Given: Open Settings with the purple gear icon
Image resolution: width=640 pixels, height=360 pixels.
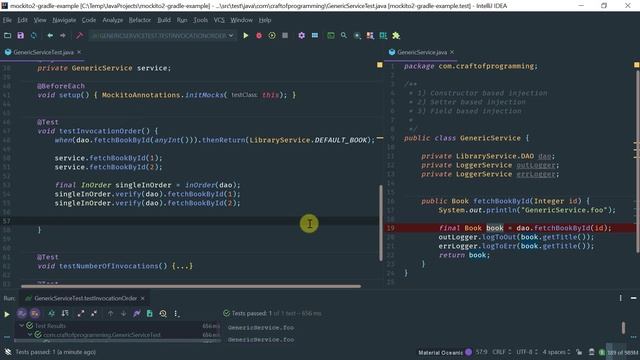Looking at the screenshot, I should tap(301, 36).
